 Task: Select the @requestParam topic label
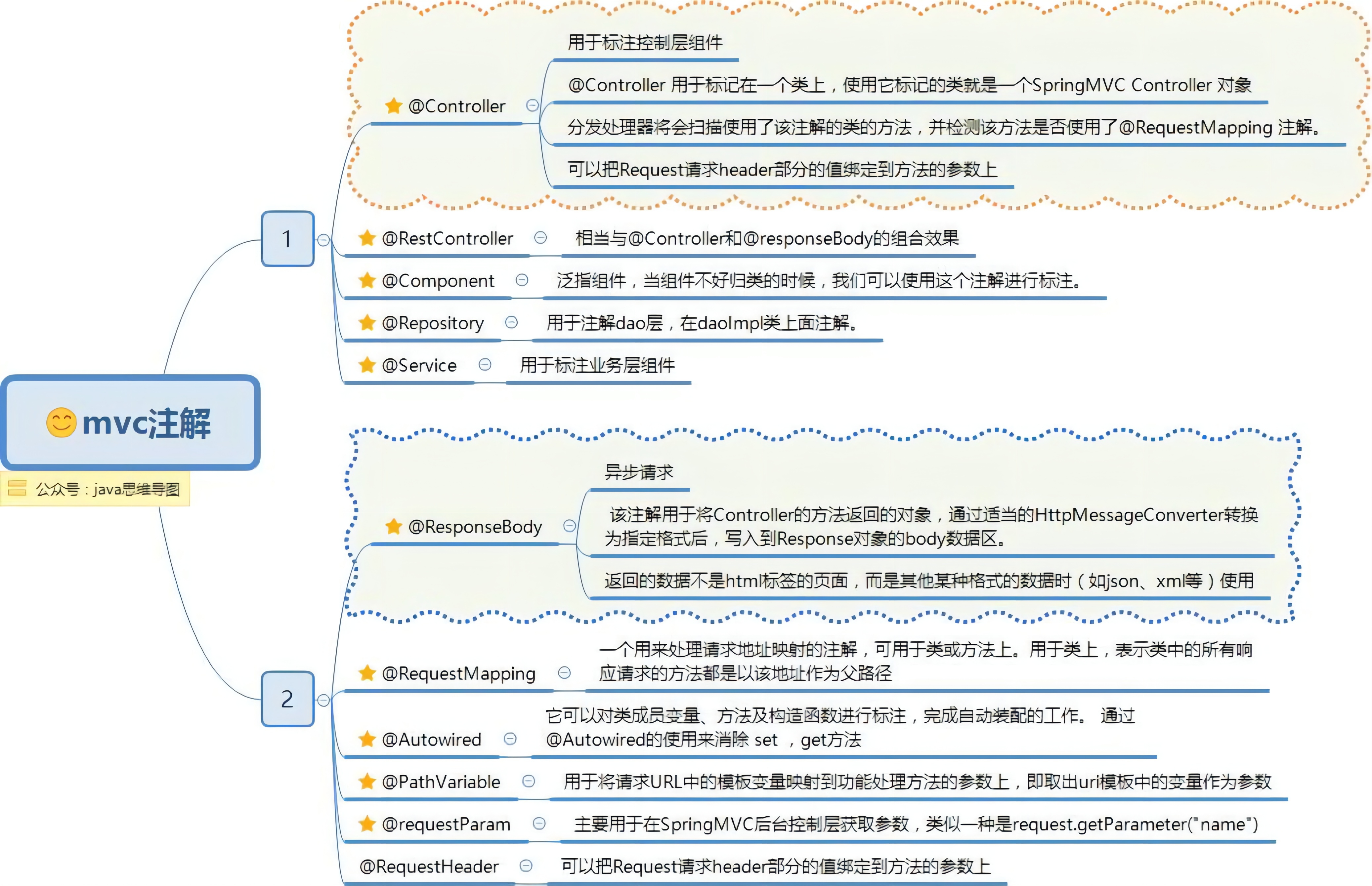click(446, 825)
